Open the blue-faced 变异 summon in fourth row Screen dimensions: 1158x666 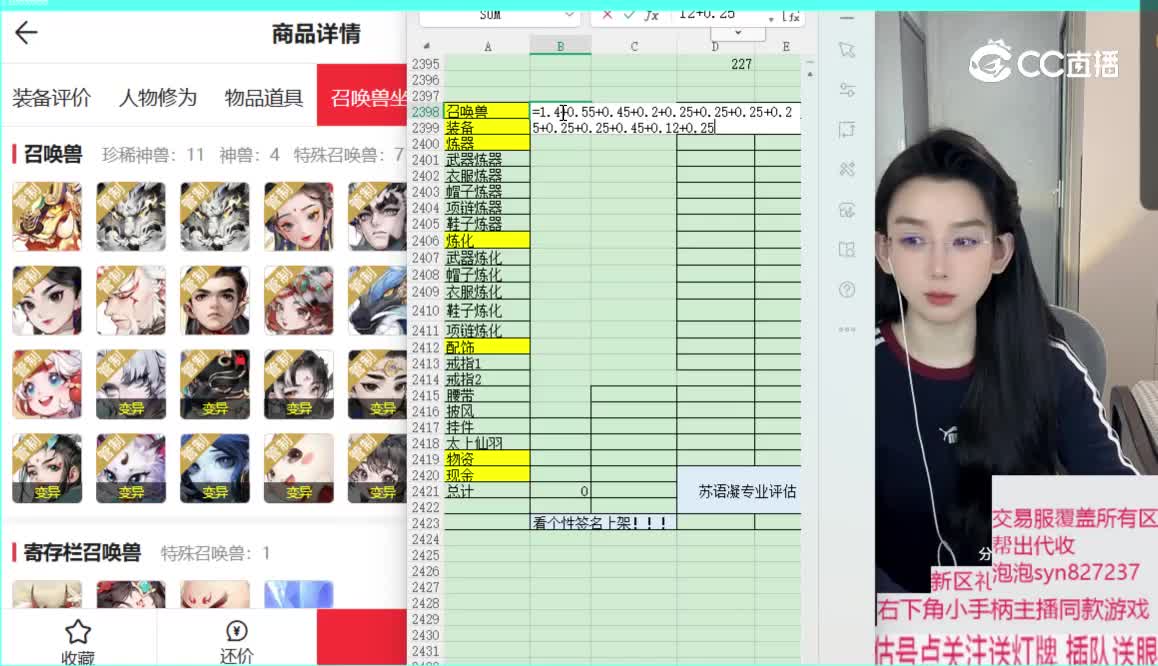tap(215, 468)
